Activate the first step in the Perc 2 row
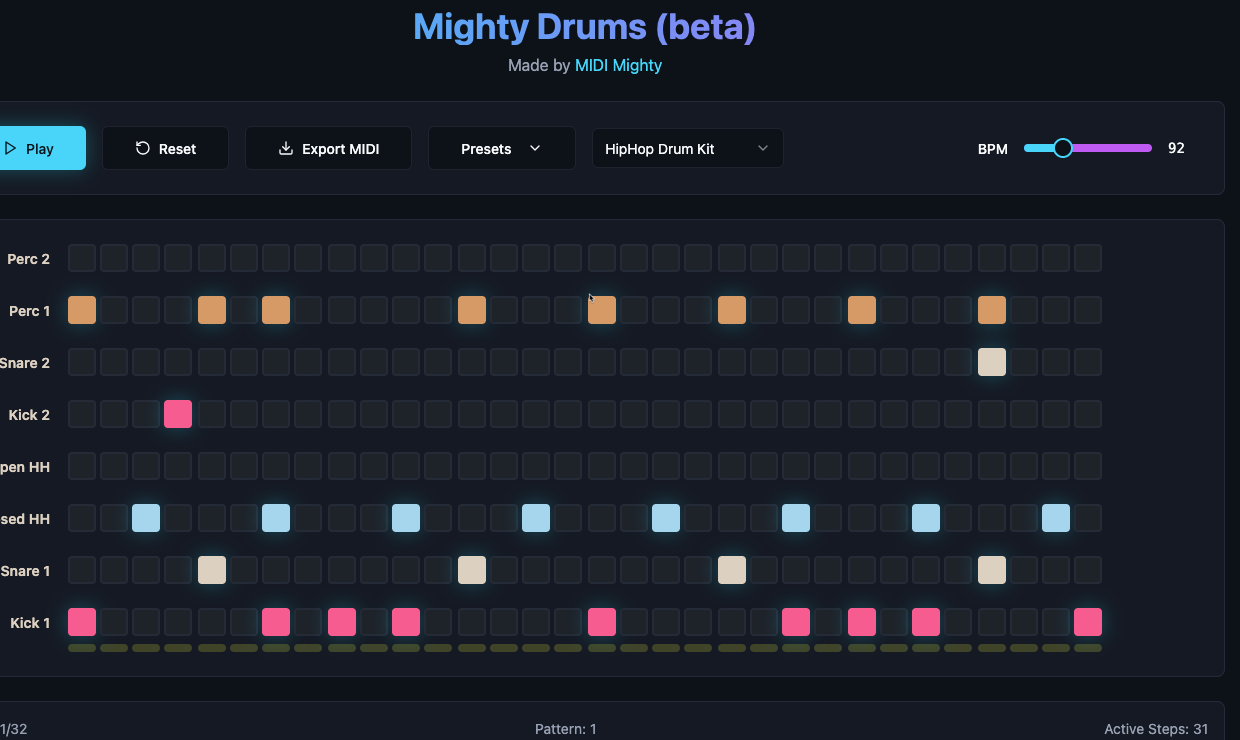 (81, 258)
